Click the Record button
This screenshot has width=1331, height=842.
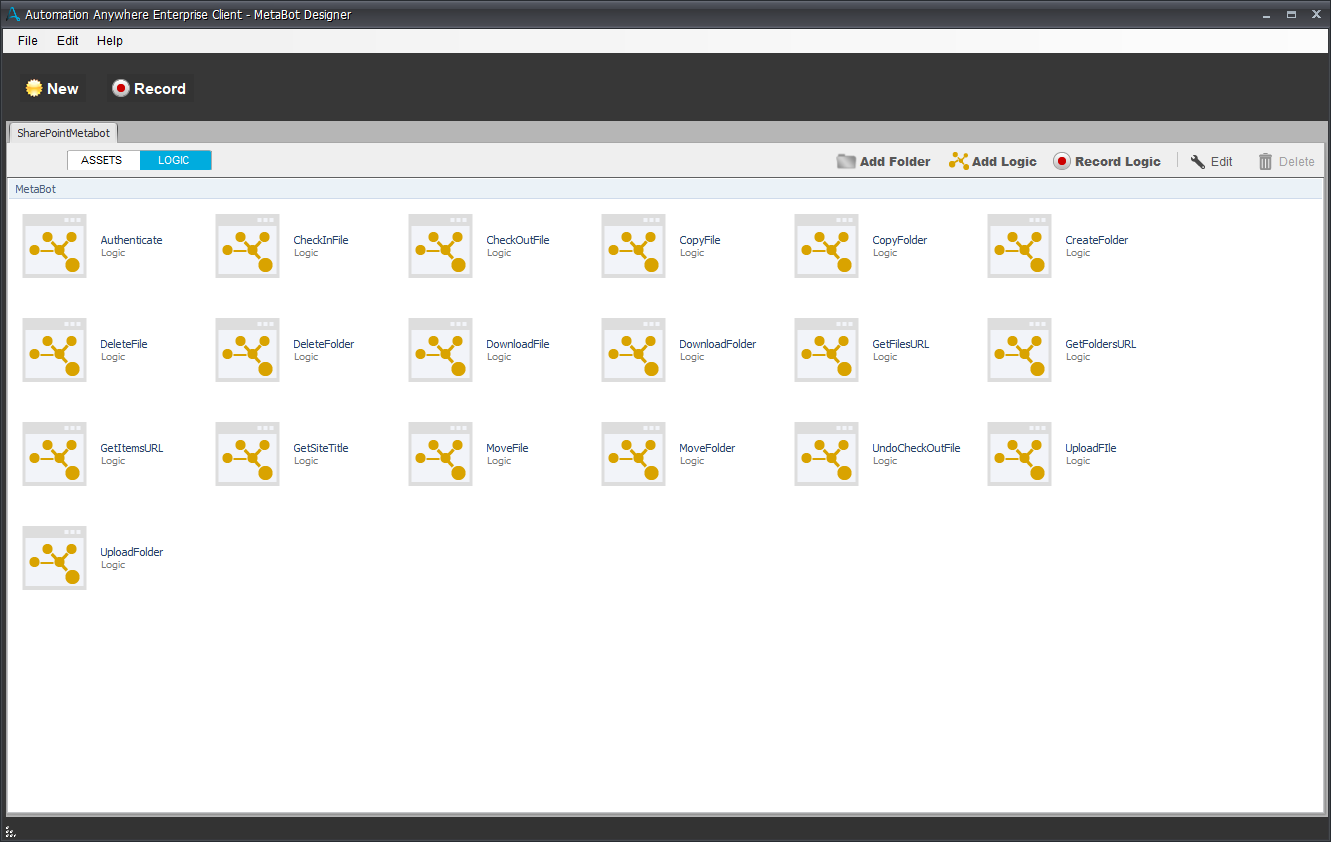(x=149, y=89)
